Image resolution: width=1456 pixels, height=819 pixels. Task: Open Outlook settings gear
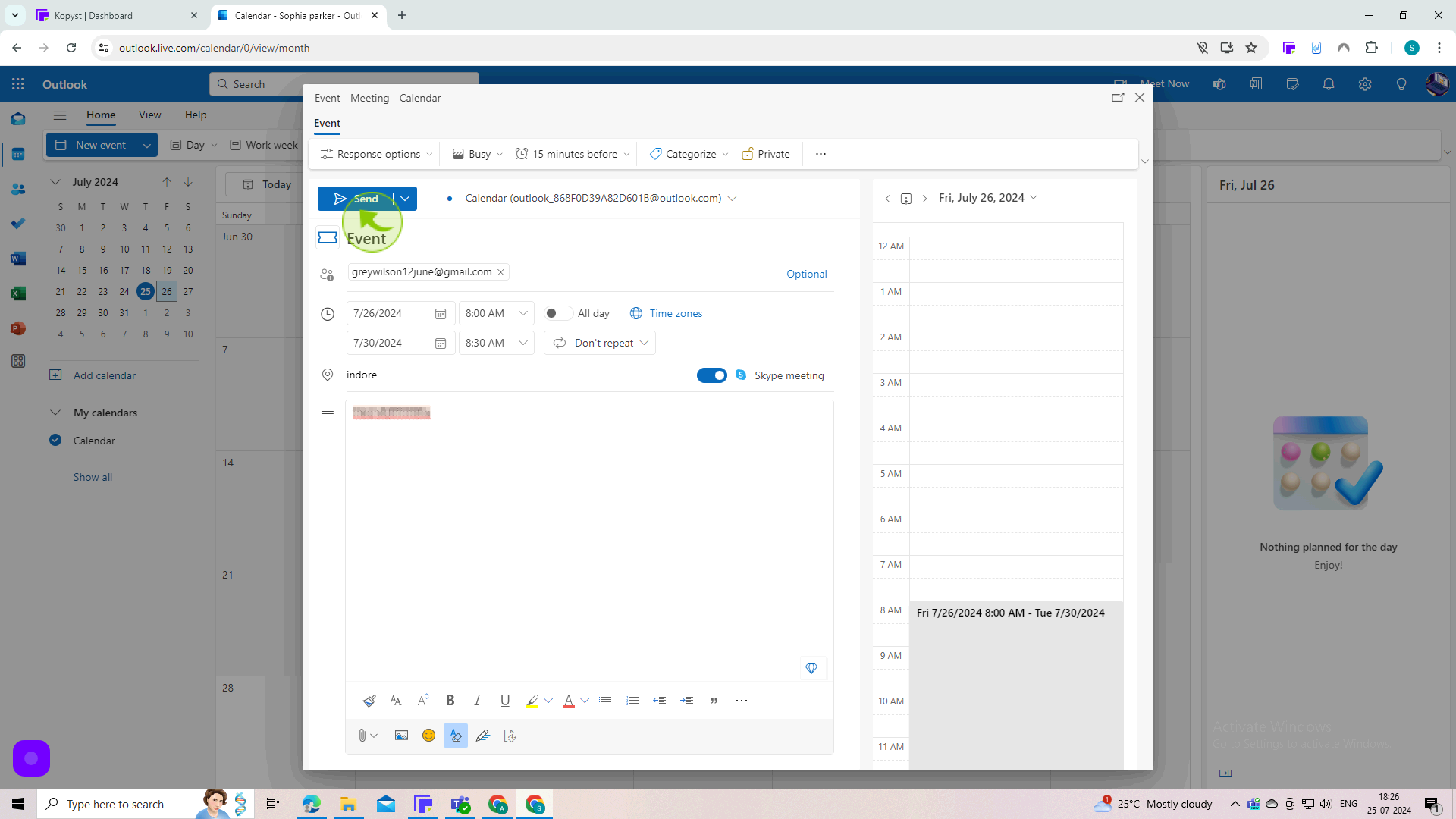pos(1365,84)
